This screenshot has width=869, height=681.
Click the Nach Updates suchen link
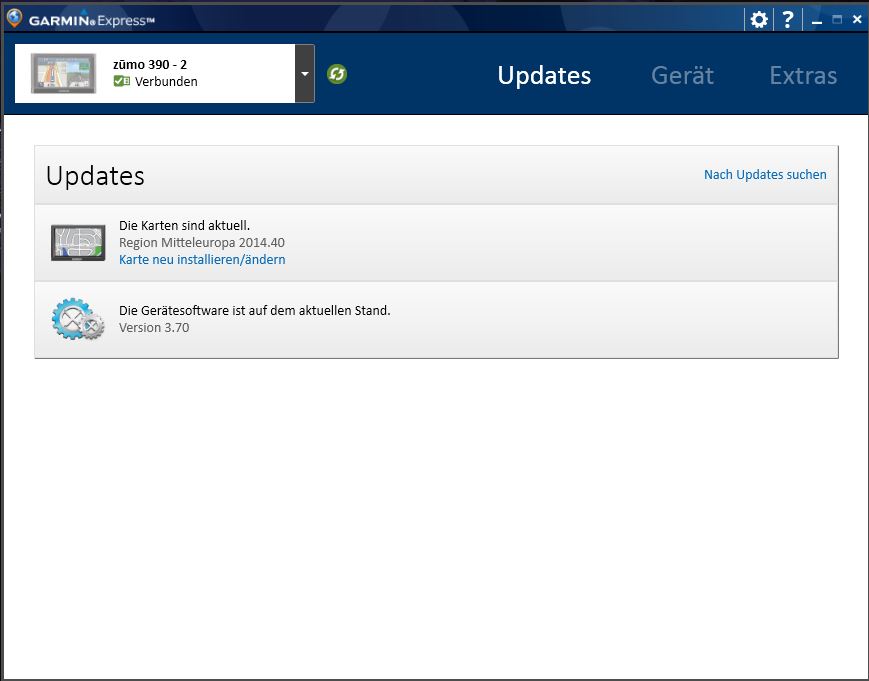coord(765,174)
